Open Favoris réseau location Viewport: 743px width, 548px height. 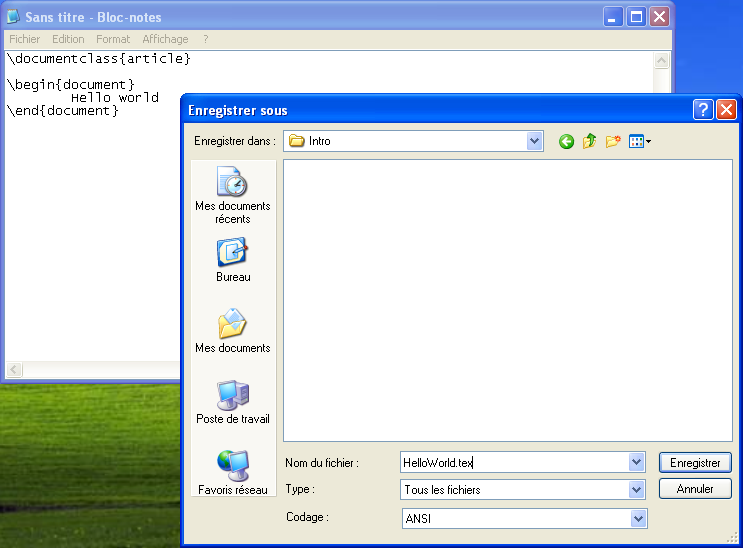click(233, 472)
